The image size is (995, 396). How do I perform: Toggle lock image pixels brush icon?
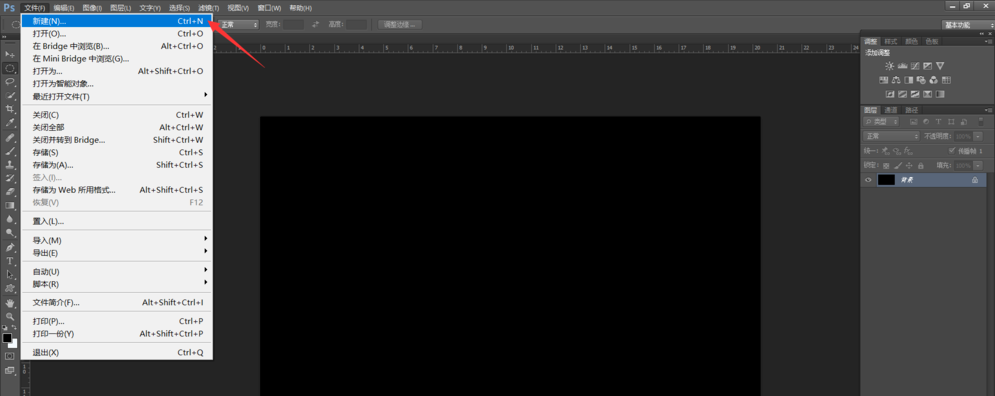click(x=897, y=166)
